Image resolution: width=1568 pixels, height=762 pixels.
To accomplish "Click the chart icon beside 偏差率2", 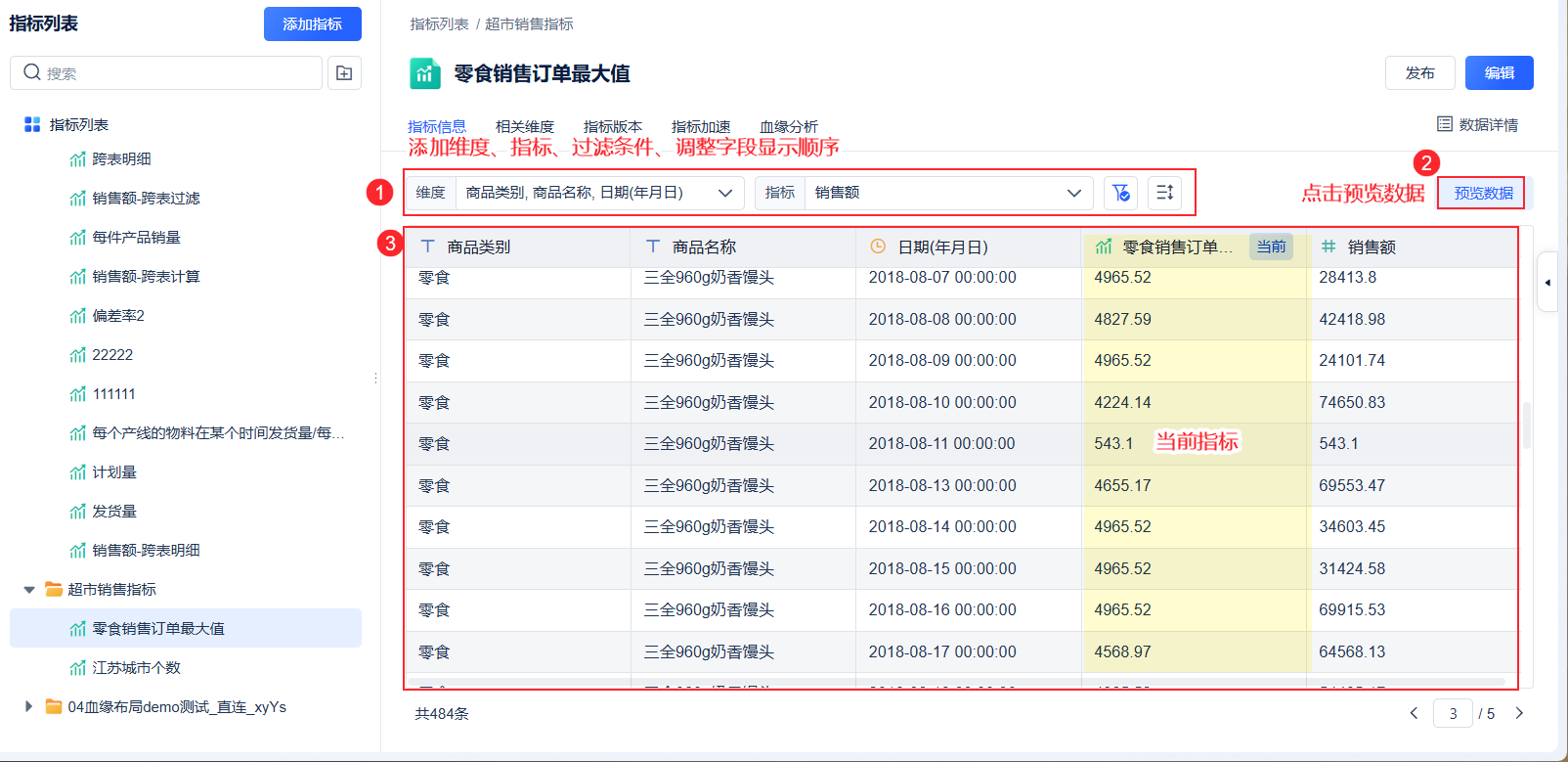I will 78,316.
